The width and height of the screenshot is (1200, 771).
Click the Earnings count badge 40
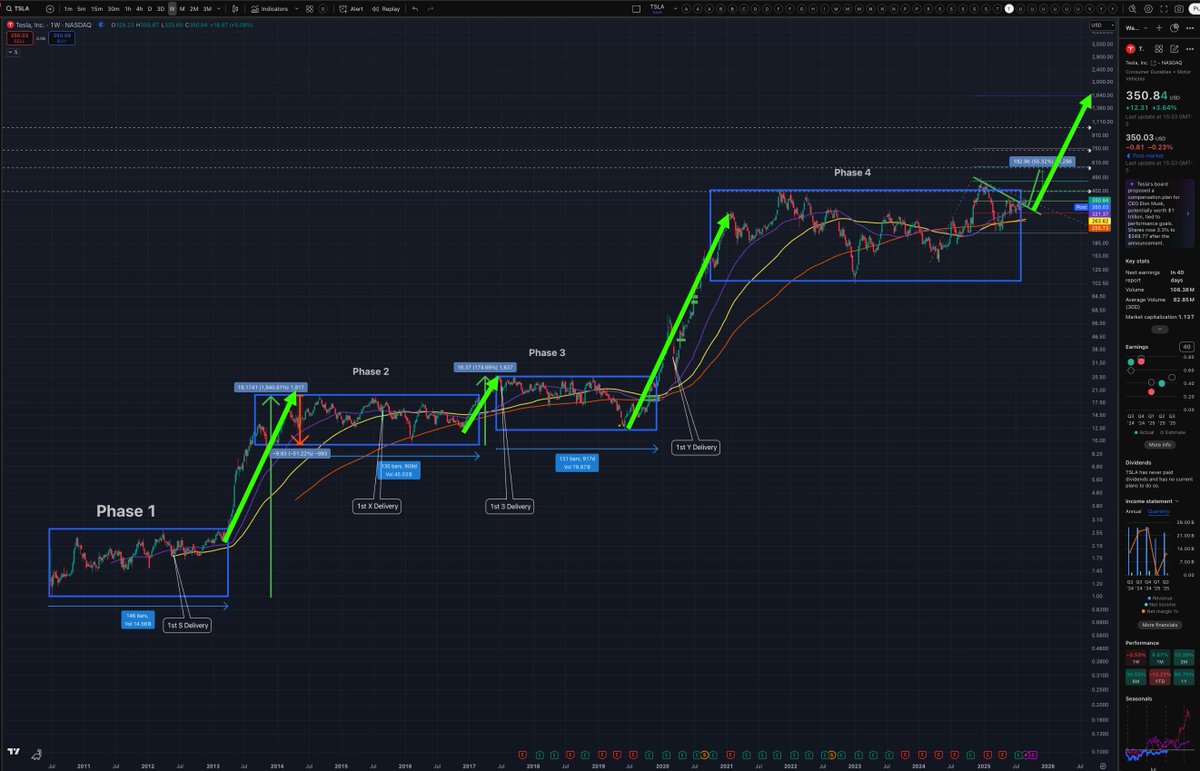[1186, 347]
